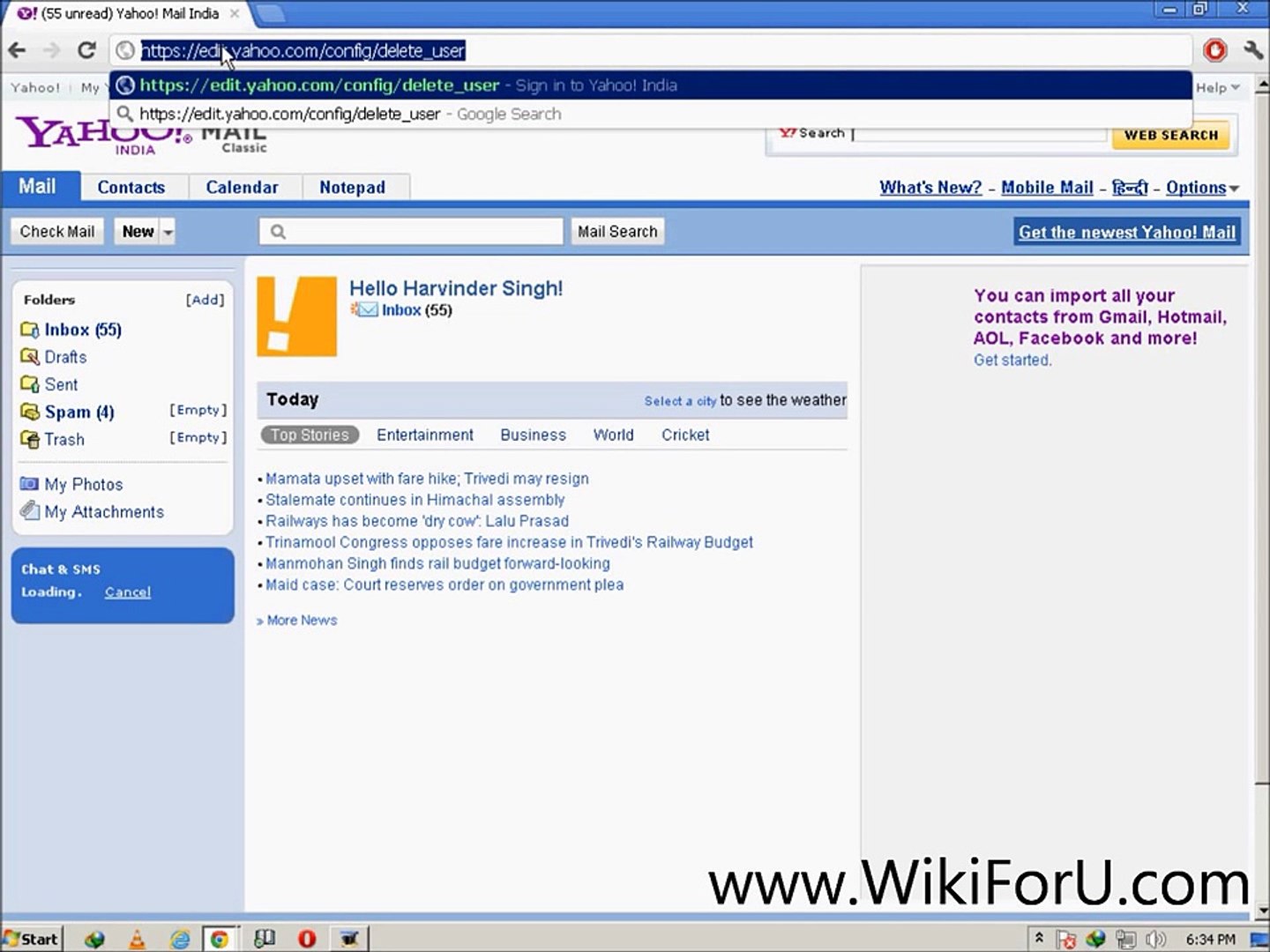Click the More News link
Viewport: 1270px width, 952px height.
point(302,621)
